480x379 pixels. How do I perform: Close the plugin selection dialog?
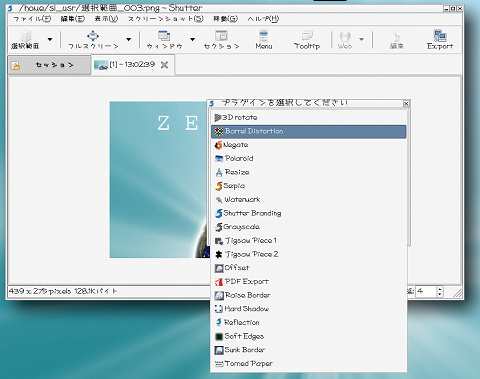(406, 103)
